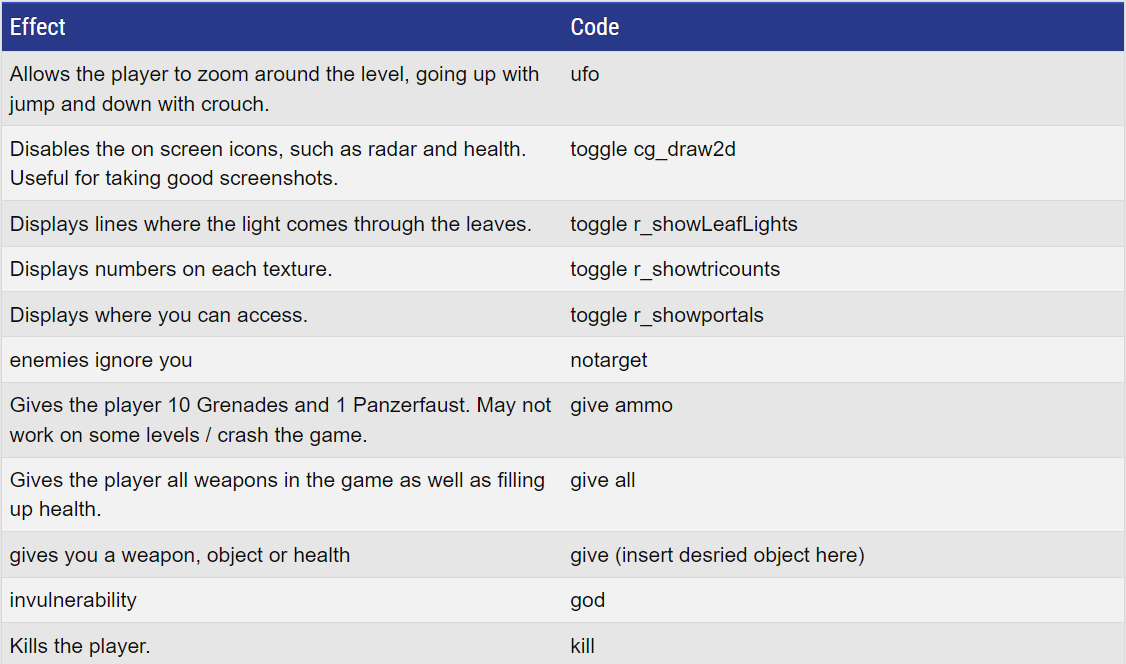Click "give (insert desried object here)" code
The image size is (1126, 664).
[717, 555]
